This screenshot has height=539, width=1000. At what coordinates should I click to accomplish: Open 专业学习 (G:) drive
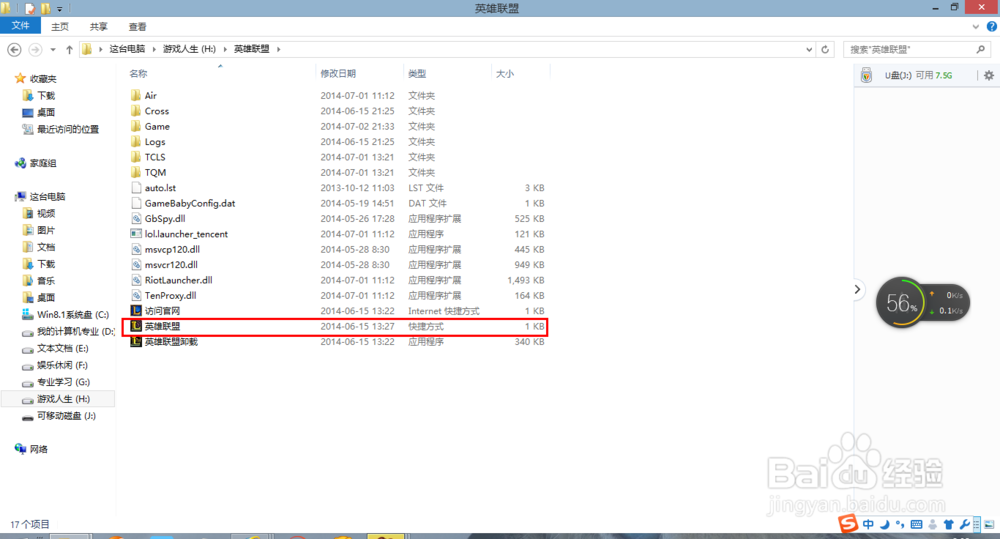(x=63, y=381)
